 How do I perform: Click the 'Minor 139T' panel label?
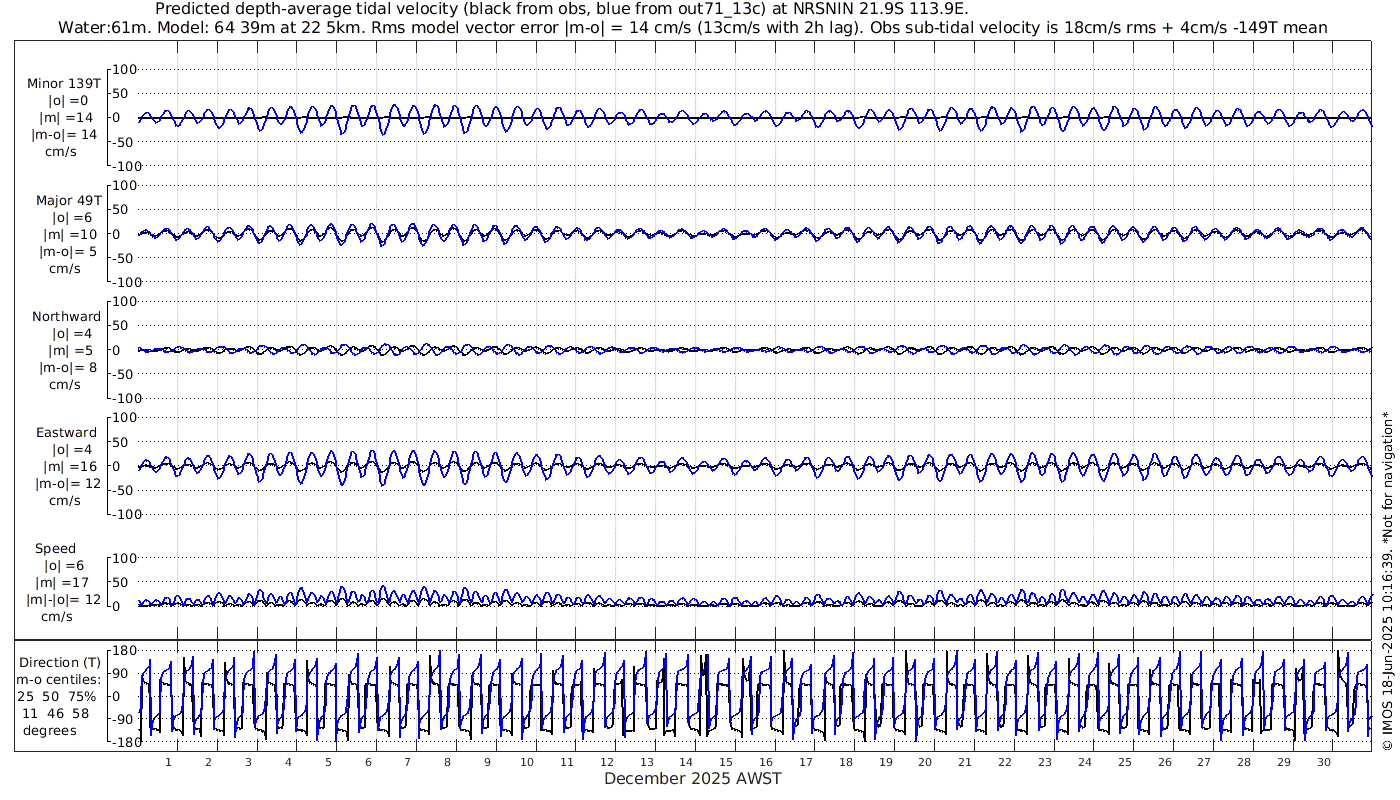pyautogui.click(x=65, y=84)
